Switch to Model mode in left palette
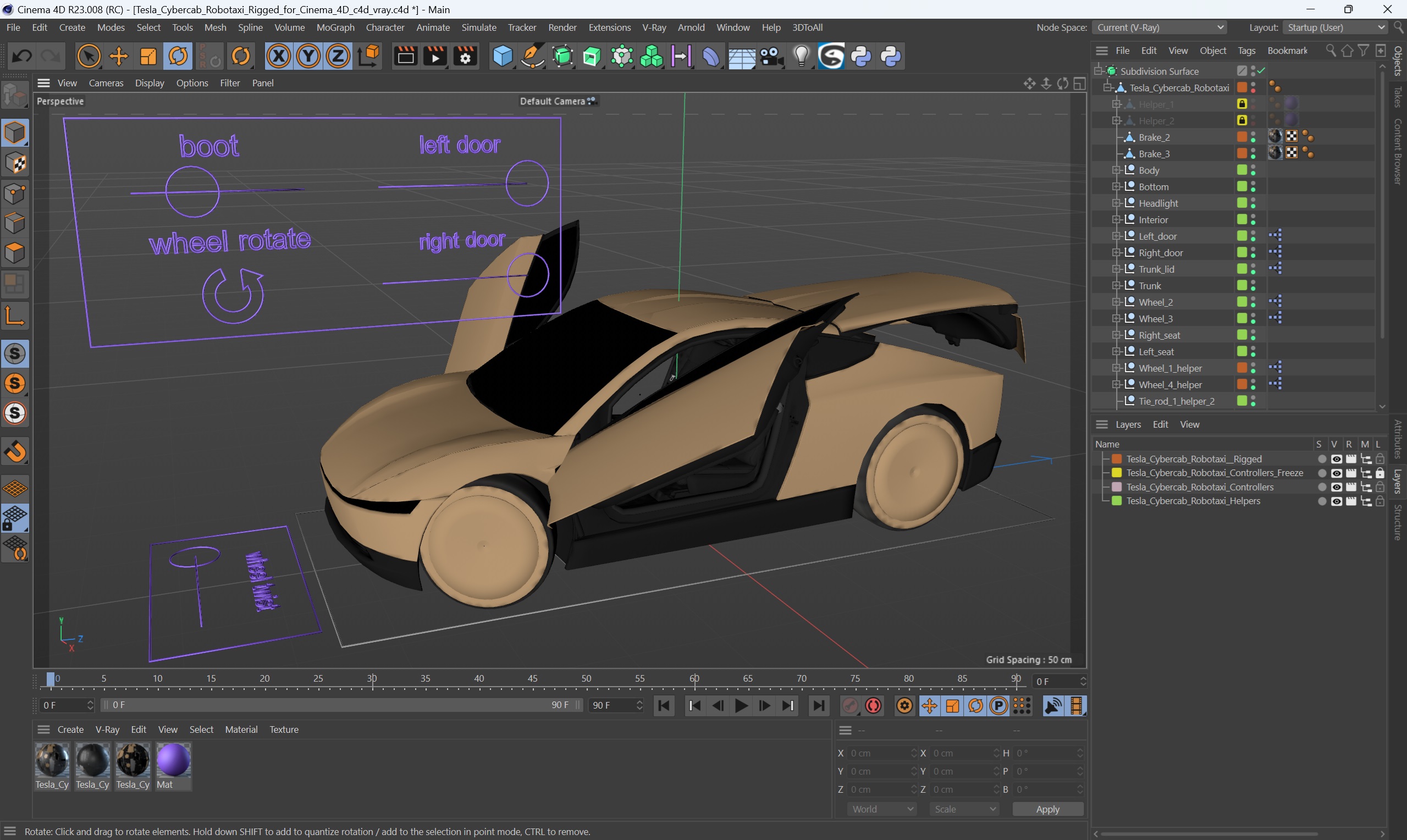The width and height of the screenshot is (1407, 840). coord(15,134)
